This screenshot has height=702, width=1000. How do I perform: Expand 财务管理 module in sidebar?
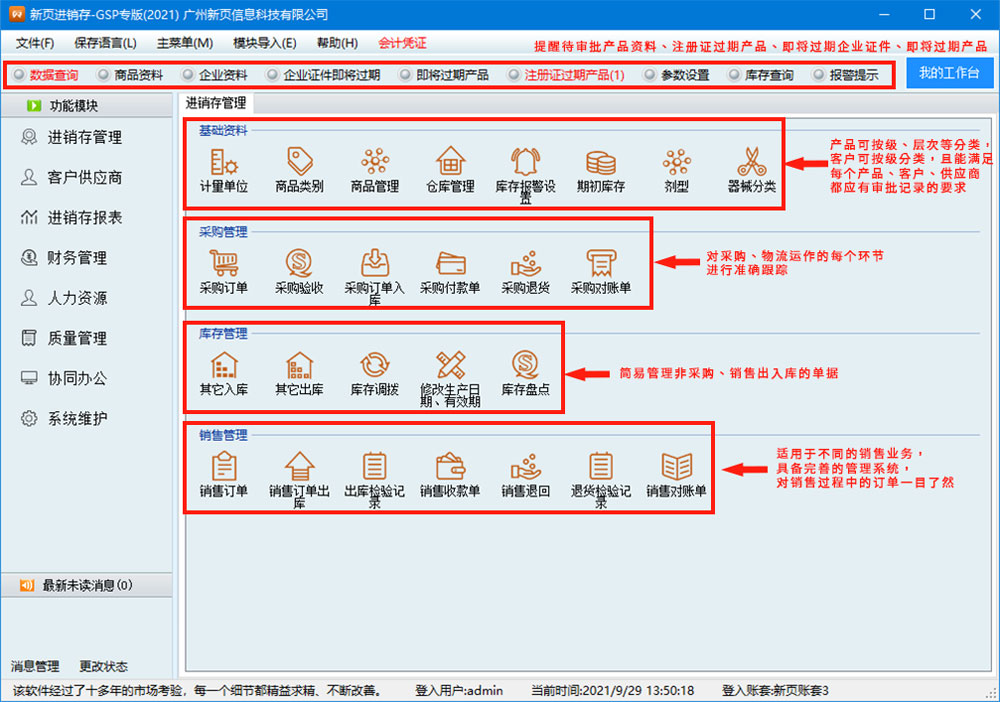click(76, 258)
